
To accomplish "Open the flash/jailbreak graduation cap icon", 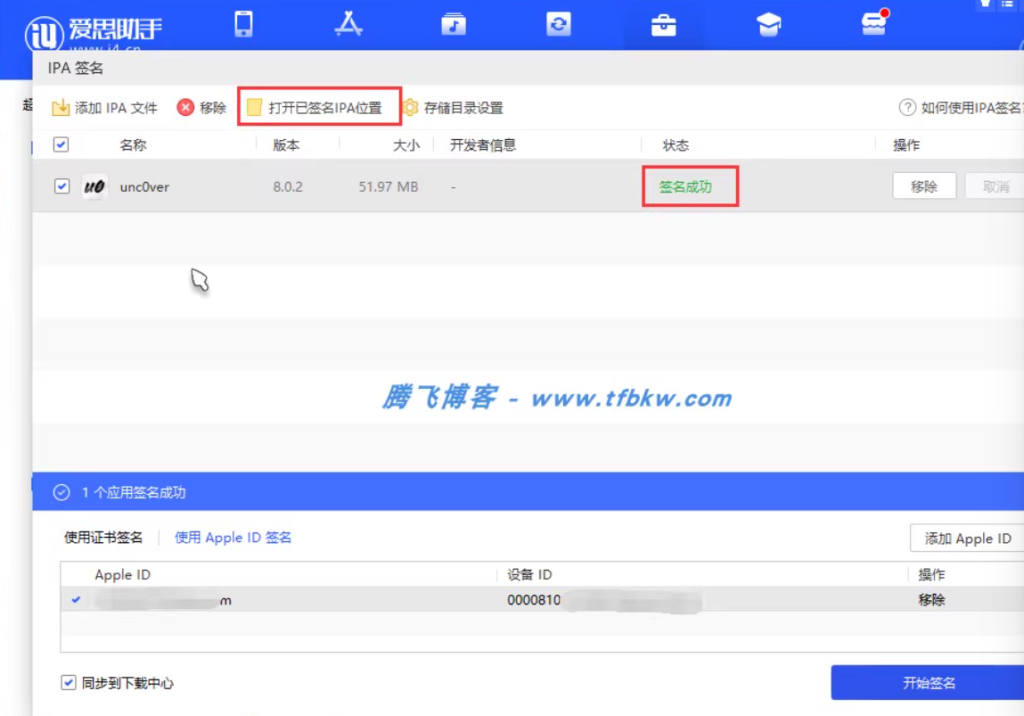I will (x=768, y=23).
